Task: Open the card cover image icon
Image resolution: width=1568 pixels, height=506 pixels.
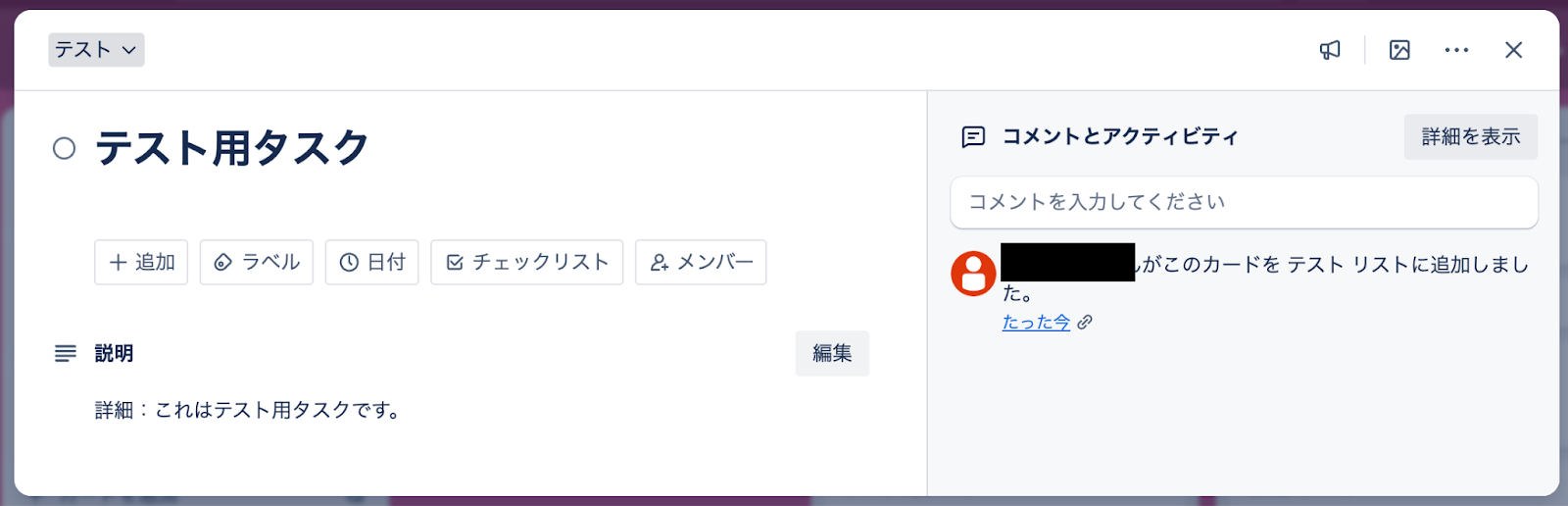Action: pos(1399,50)
